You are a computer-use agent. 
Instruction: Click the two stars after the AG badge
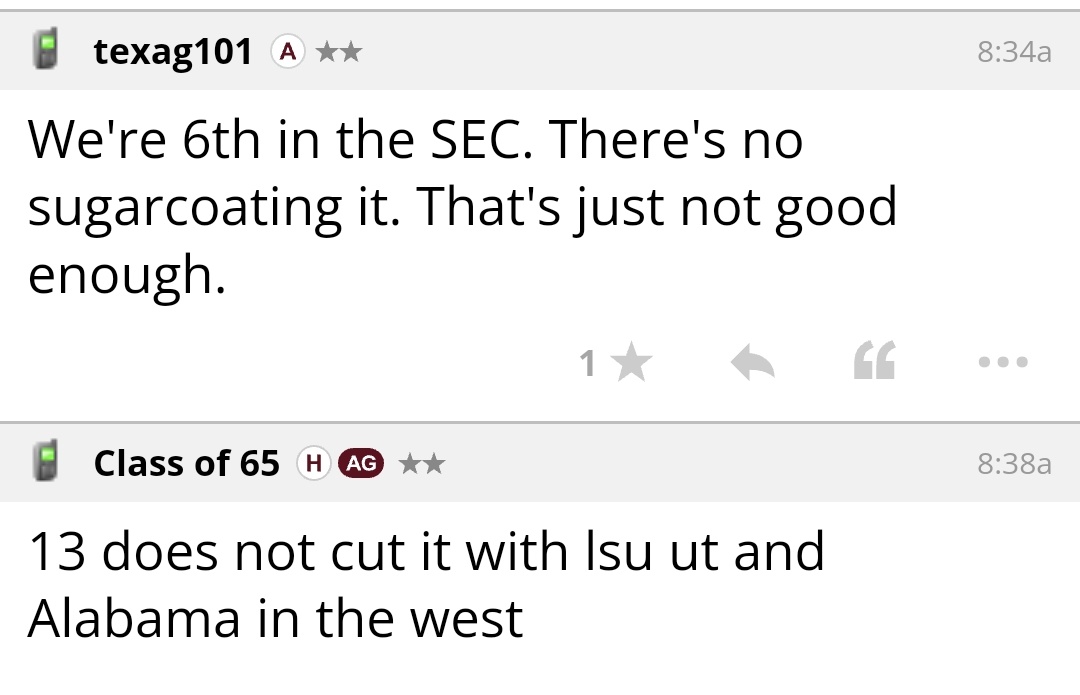click(x=421, y=463)
